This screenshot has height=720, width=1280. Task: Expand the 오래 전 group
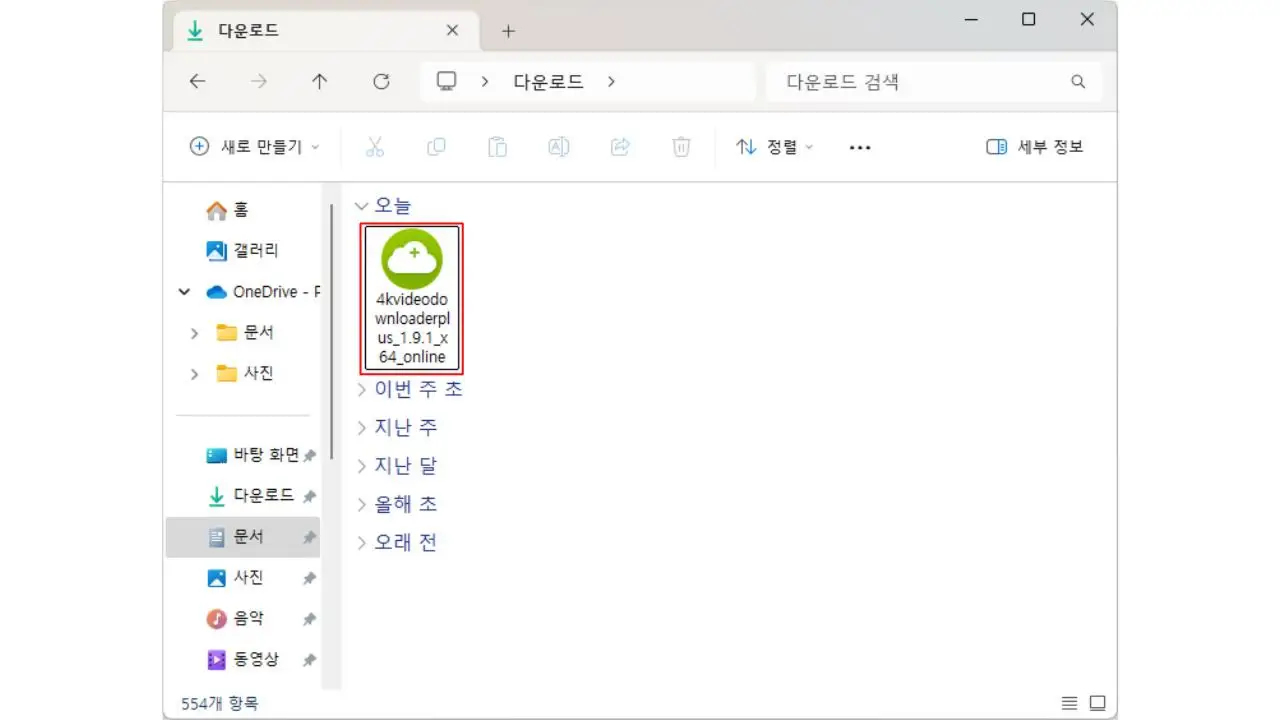pyautogui.click(x=362, y=543)
